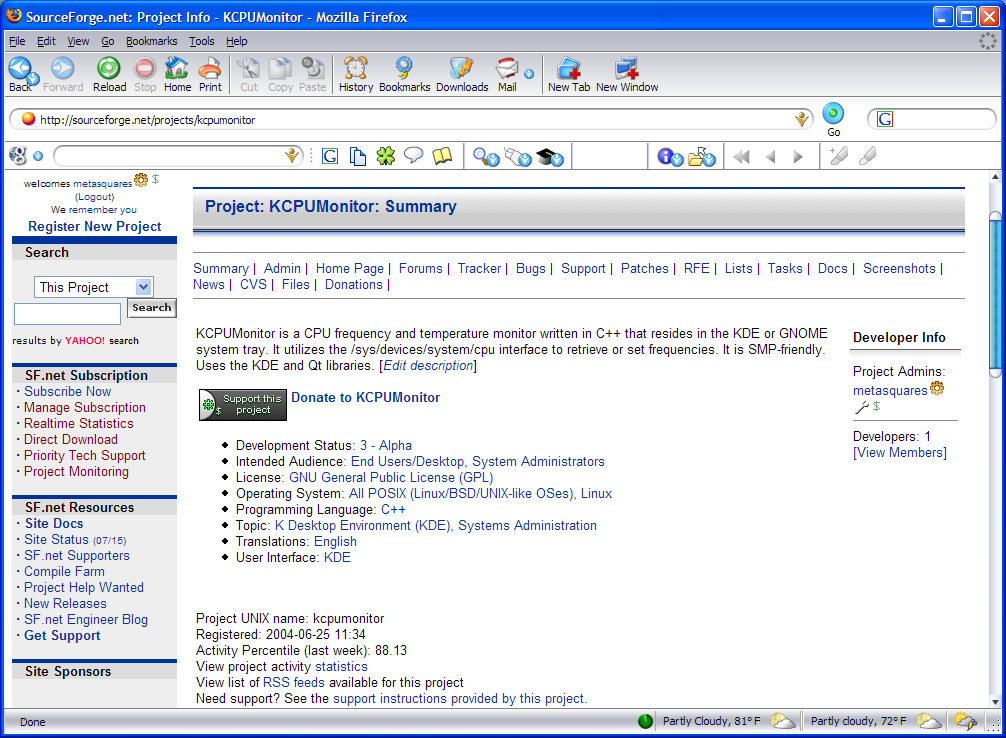Click the Mail toolbar icon
1006x738 pixels.
tap(507, 71)
